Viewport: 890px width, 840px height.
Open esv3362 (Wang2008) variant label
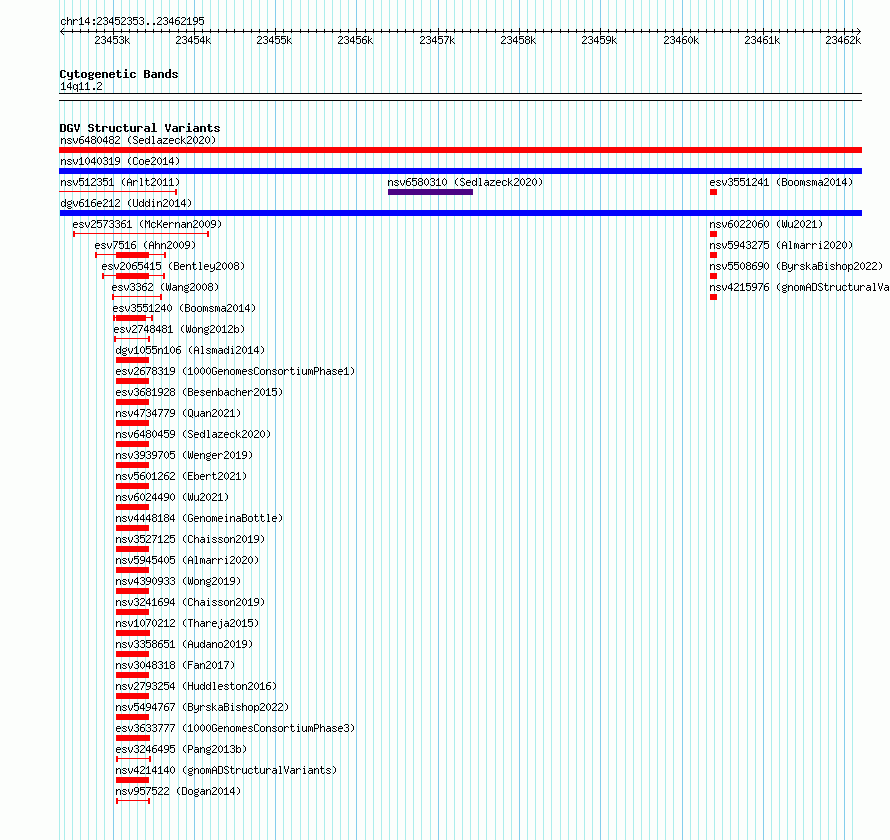165,287
